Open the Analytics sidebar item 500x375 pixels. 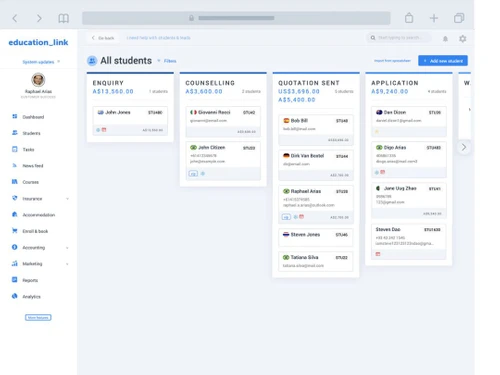pos(31,297)
